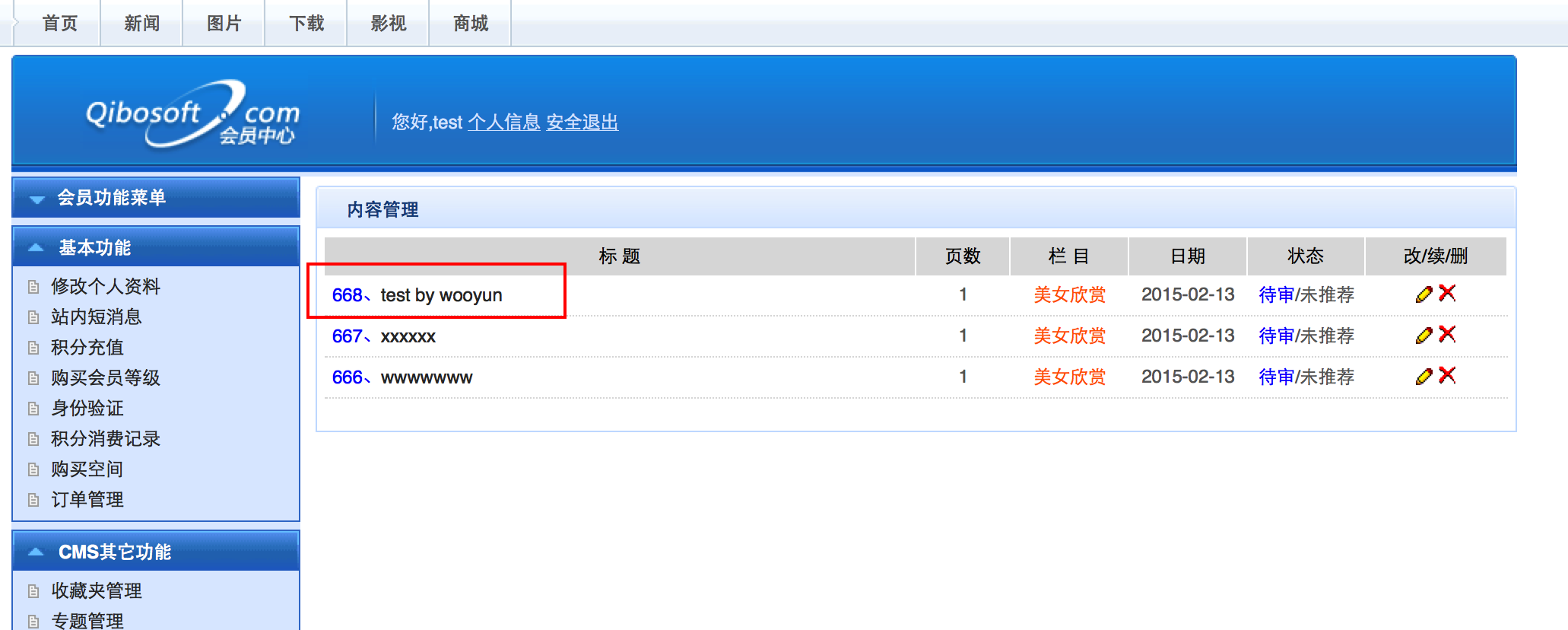
Task: Open 购买会员等级 menu entry
Action: 106,377
